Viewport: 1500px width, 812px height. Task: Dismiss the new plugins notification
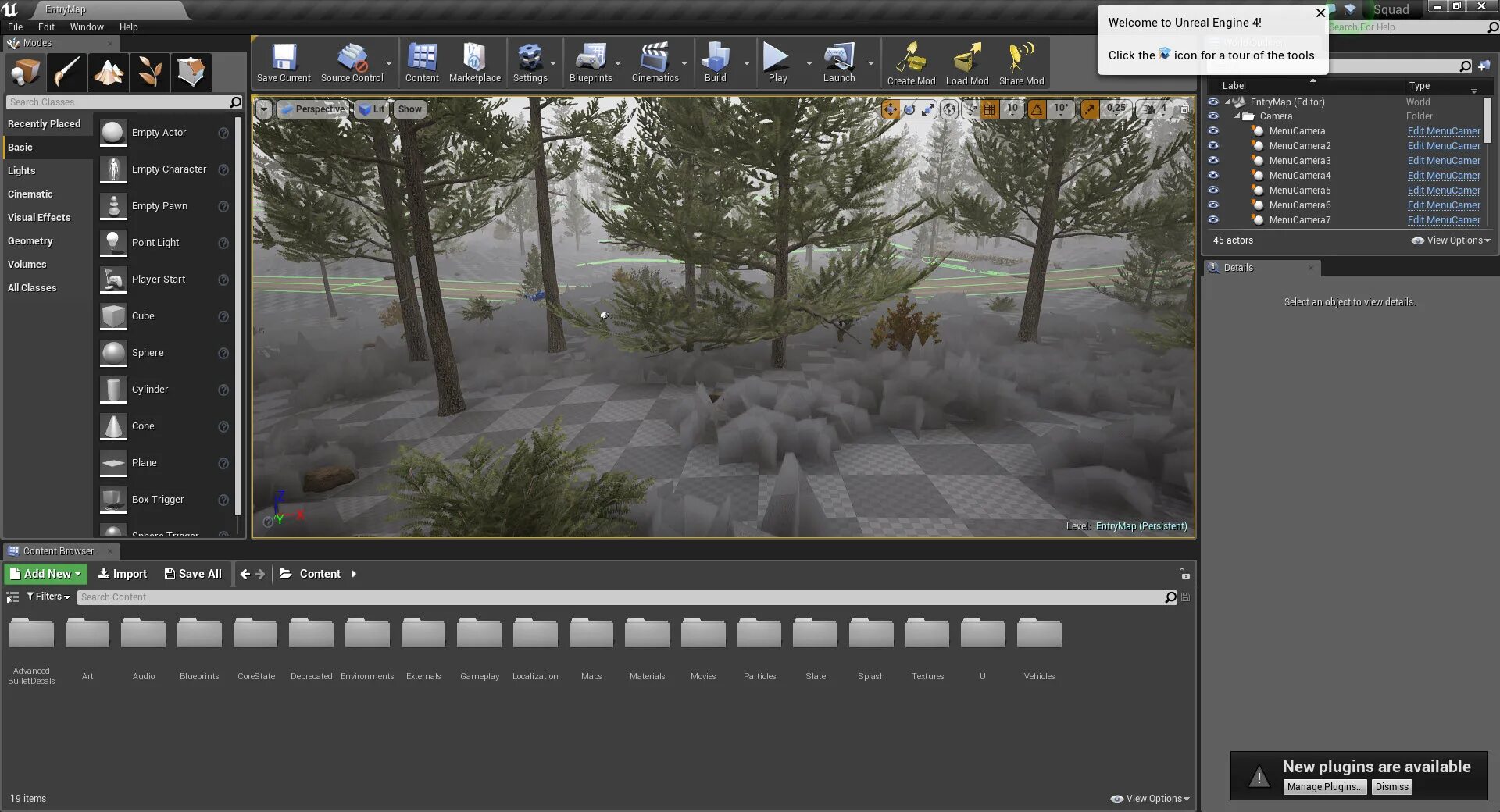[1391, 787]
